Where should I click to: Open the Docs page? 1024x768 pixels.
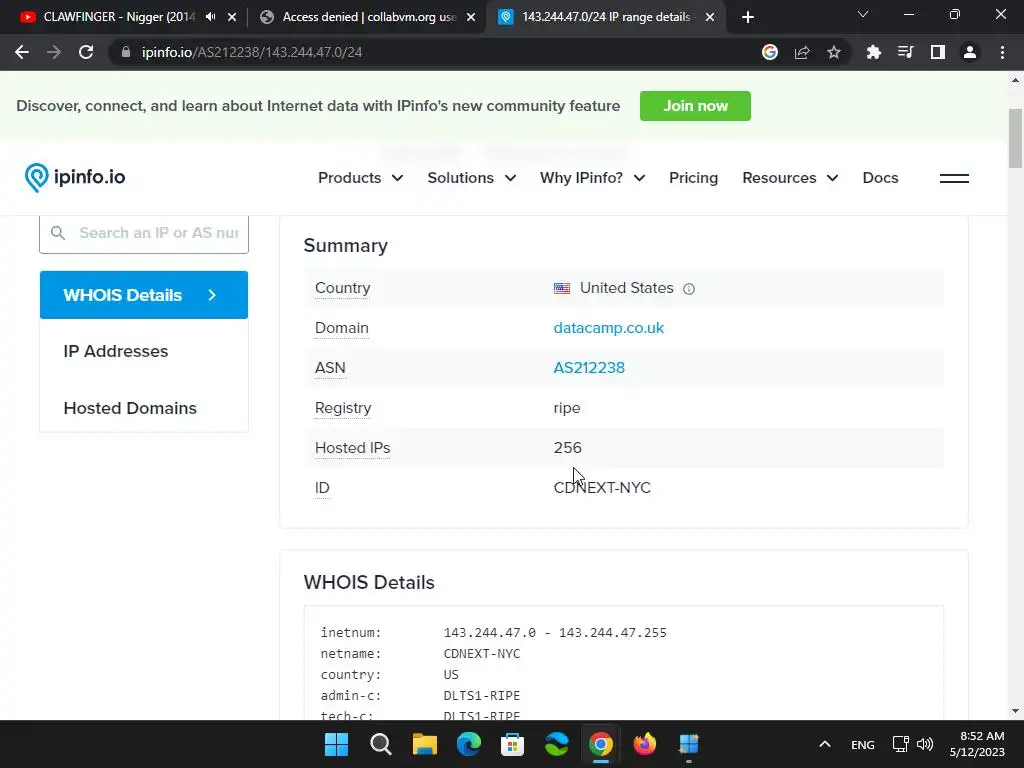tap(880, 178)
